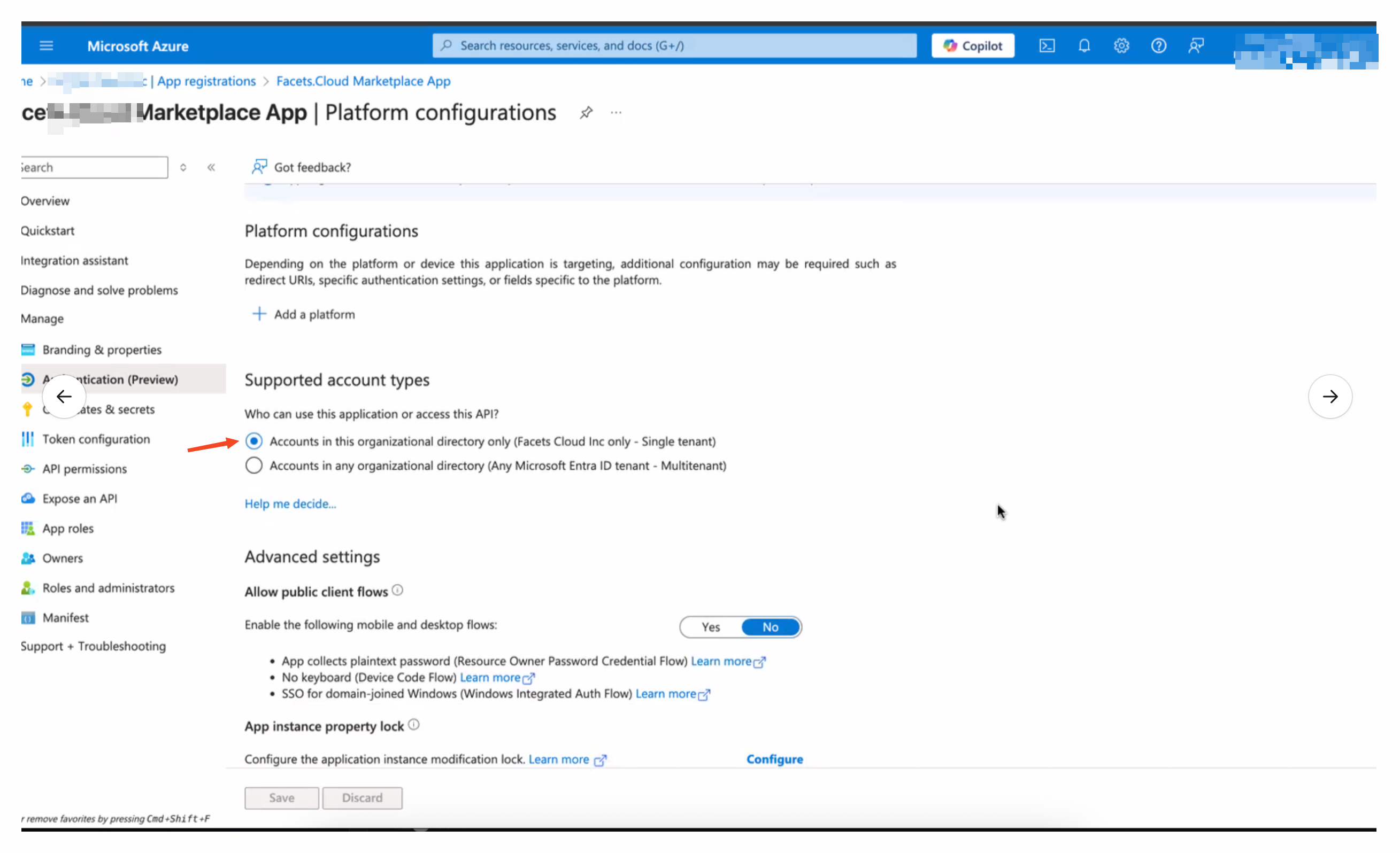The height and width of the screenshot is (853, 1400).
Task: Click Configure for app instance lock
Action: (774, 760)
